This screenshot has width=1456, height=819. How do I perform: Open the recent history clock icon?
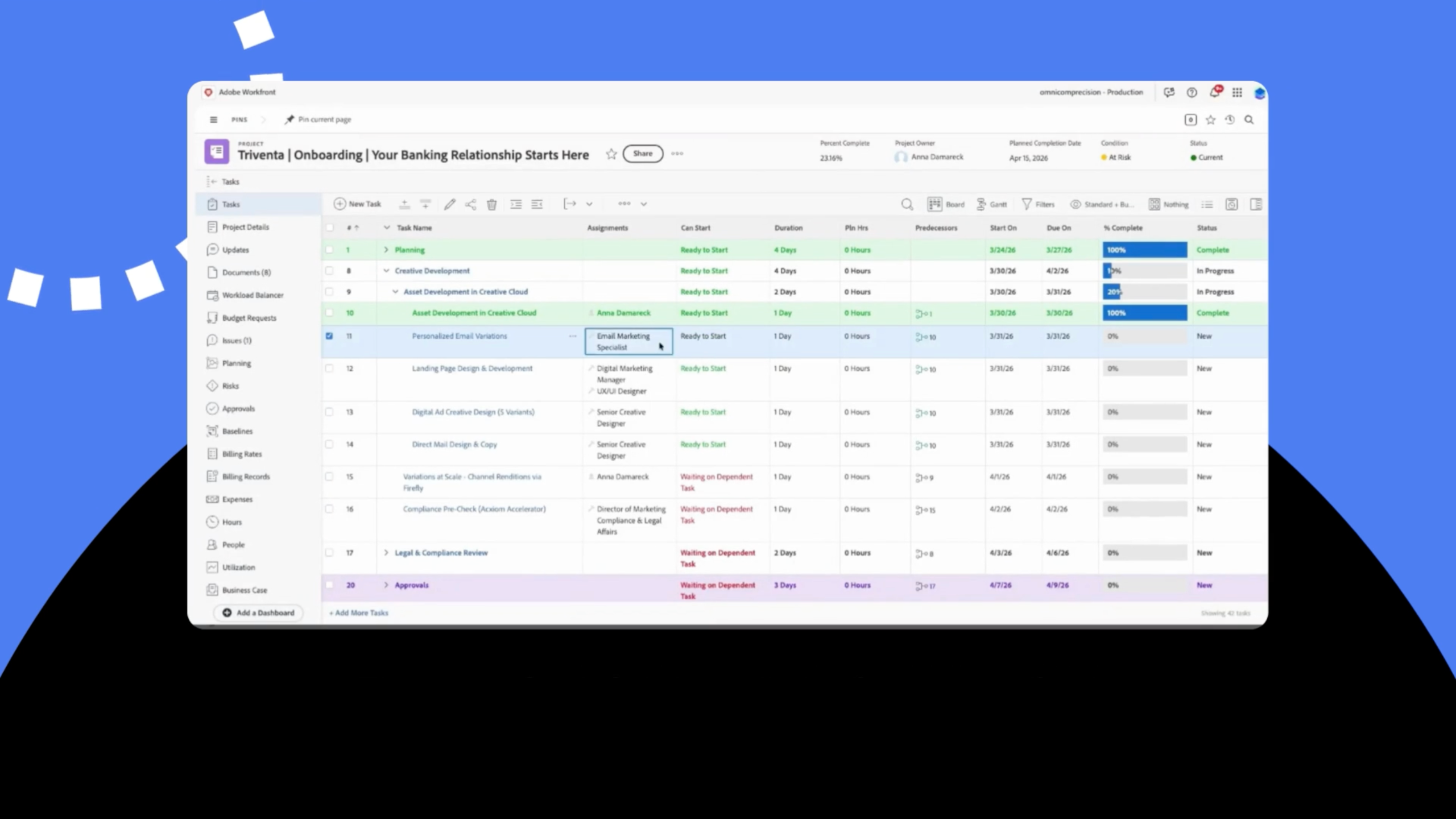click(1229, 120)
